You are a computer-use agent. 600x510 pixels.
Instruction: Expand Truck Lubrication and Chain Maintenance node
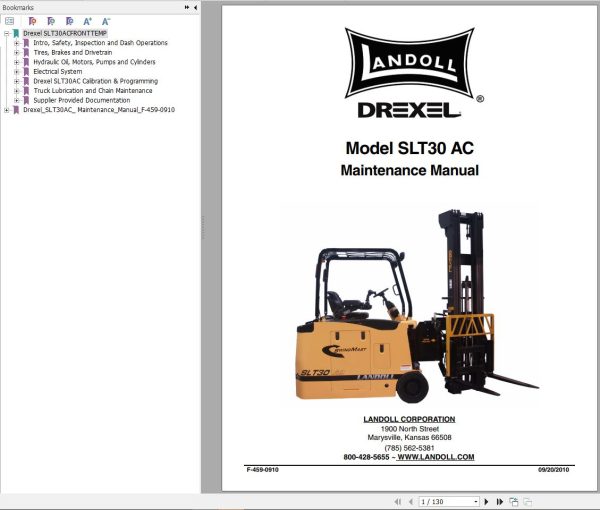tap(16, 91)
